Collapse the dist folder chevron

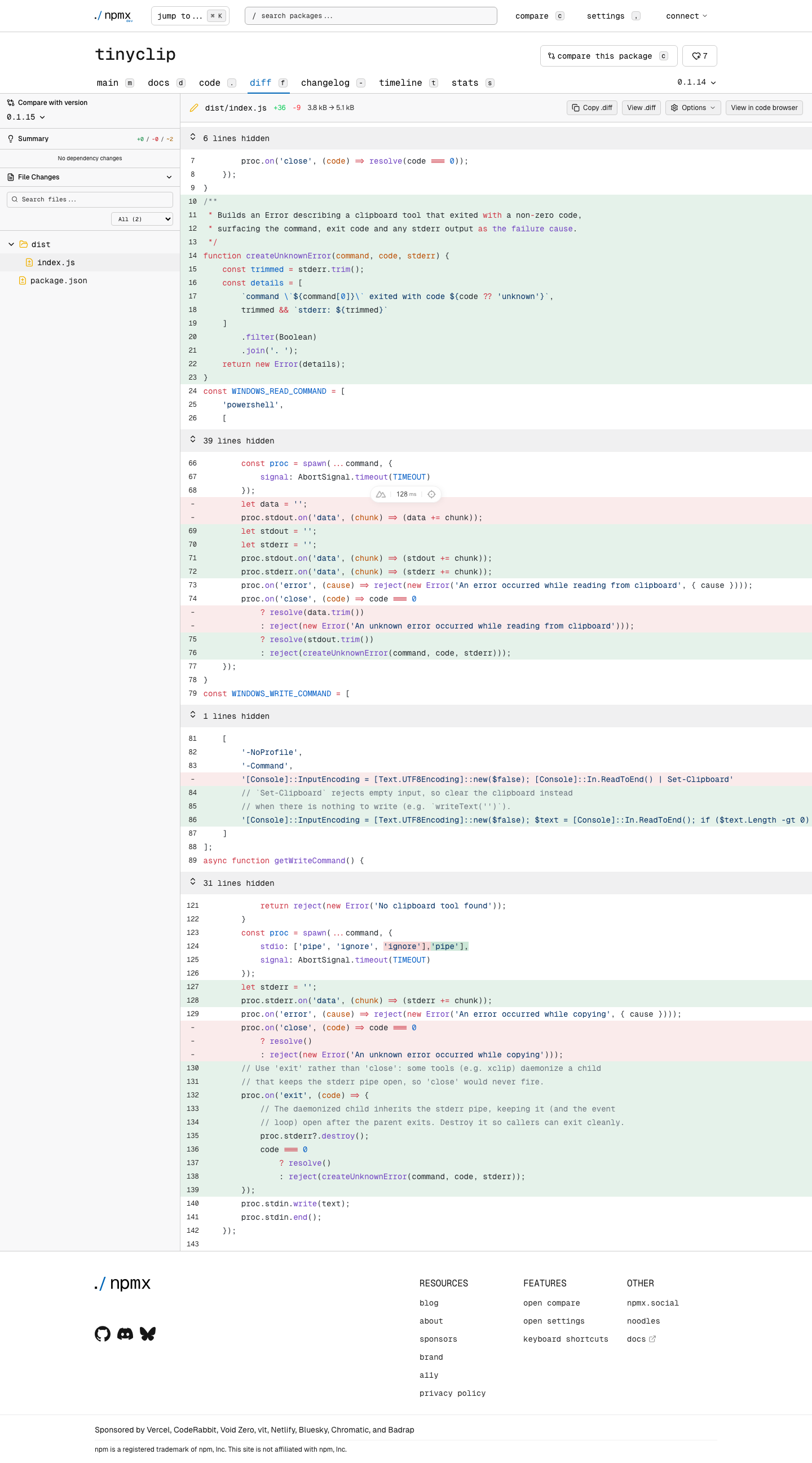coord(11,244)
